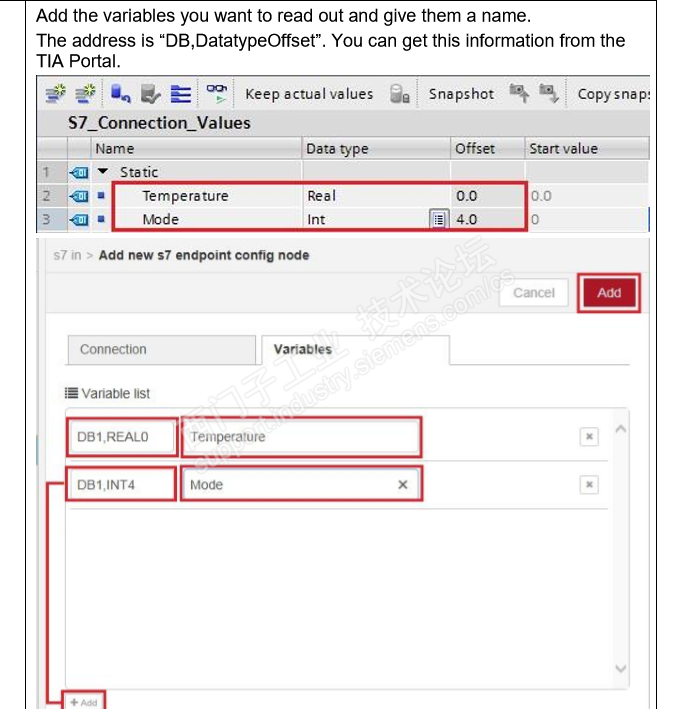Click the Keep actual values button
The height and width of the screenshot is (709, 688).
coord(309,94)
